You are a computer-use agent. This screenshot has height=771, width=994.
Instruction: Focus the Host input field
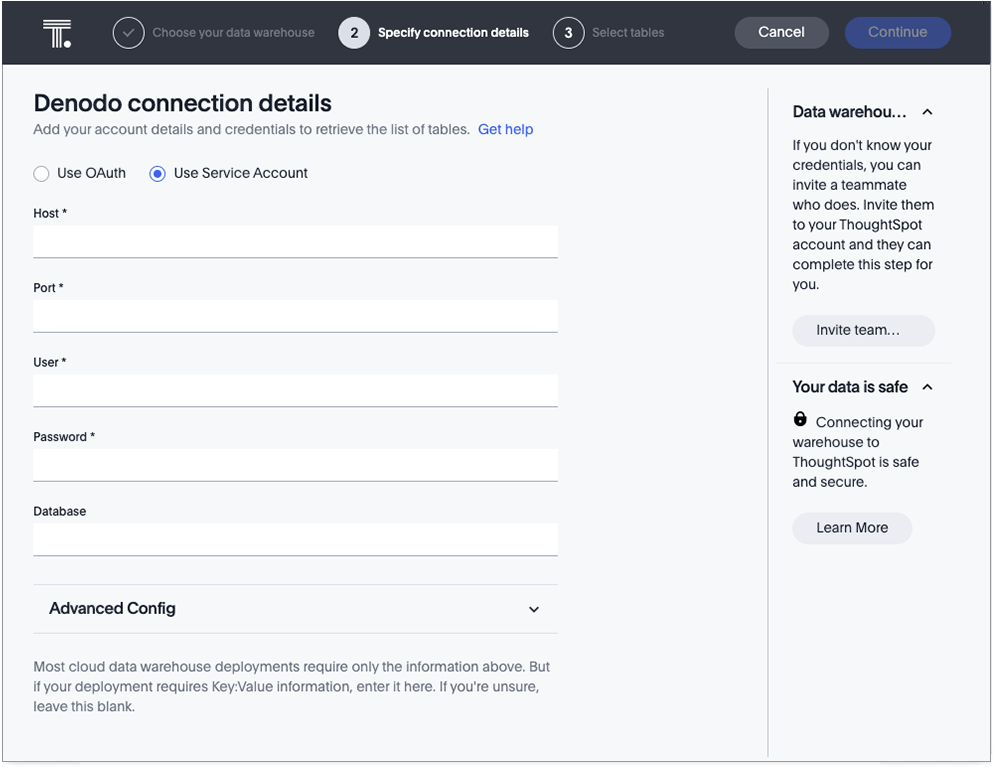pyautogui.click(x=295, y=241)
